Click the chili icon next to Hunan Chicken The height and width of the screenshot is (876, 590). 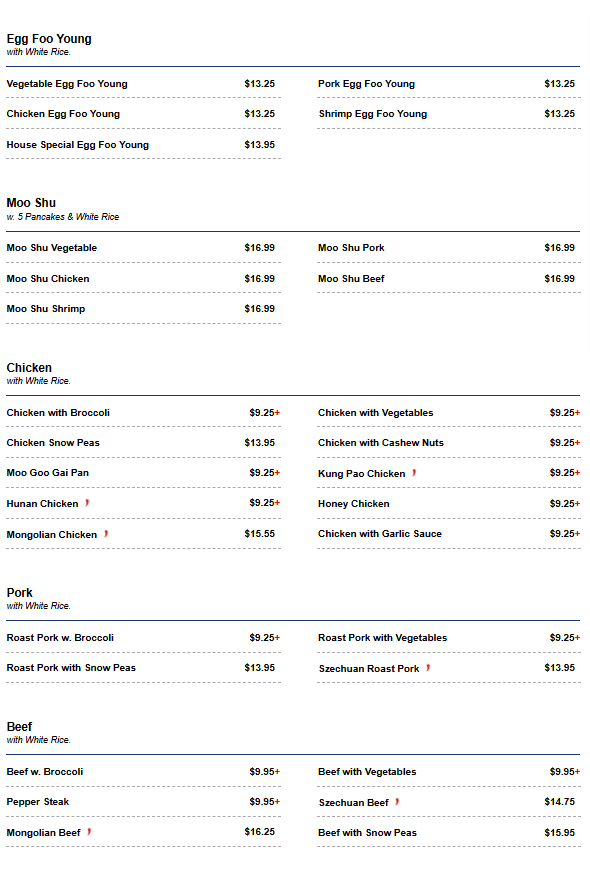click(87, 503)
